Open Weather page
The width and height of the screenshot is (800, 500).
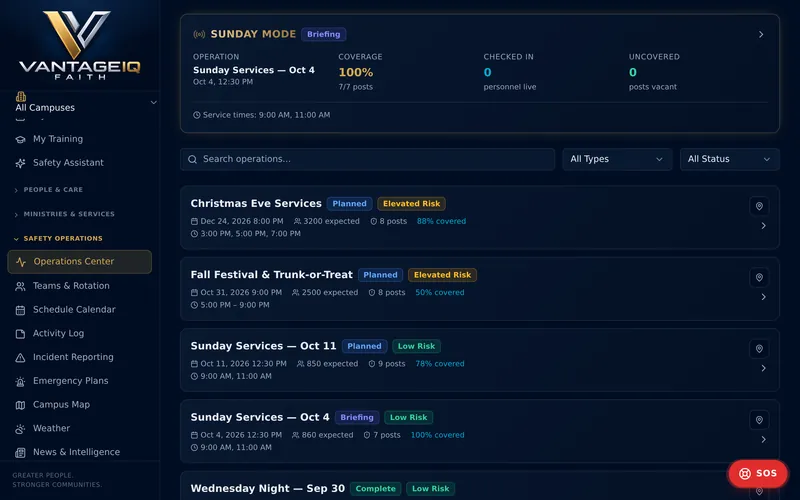(x=80, y=429)
